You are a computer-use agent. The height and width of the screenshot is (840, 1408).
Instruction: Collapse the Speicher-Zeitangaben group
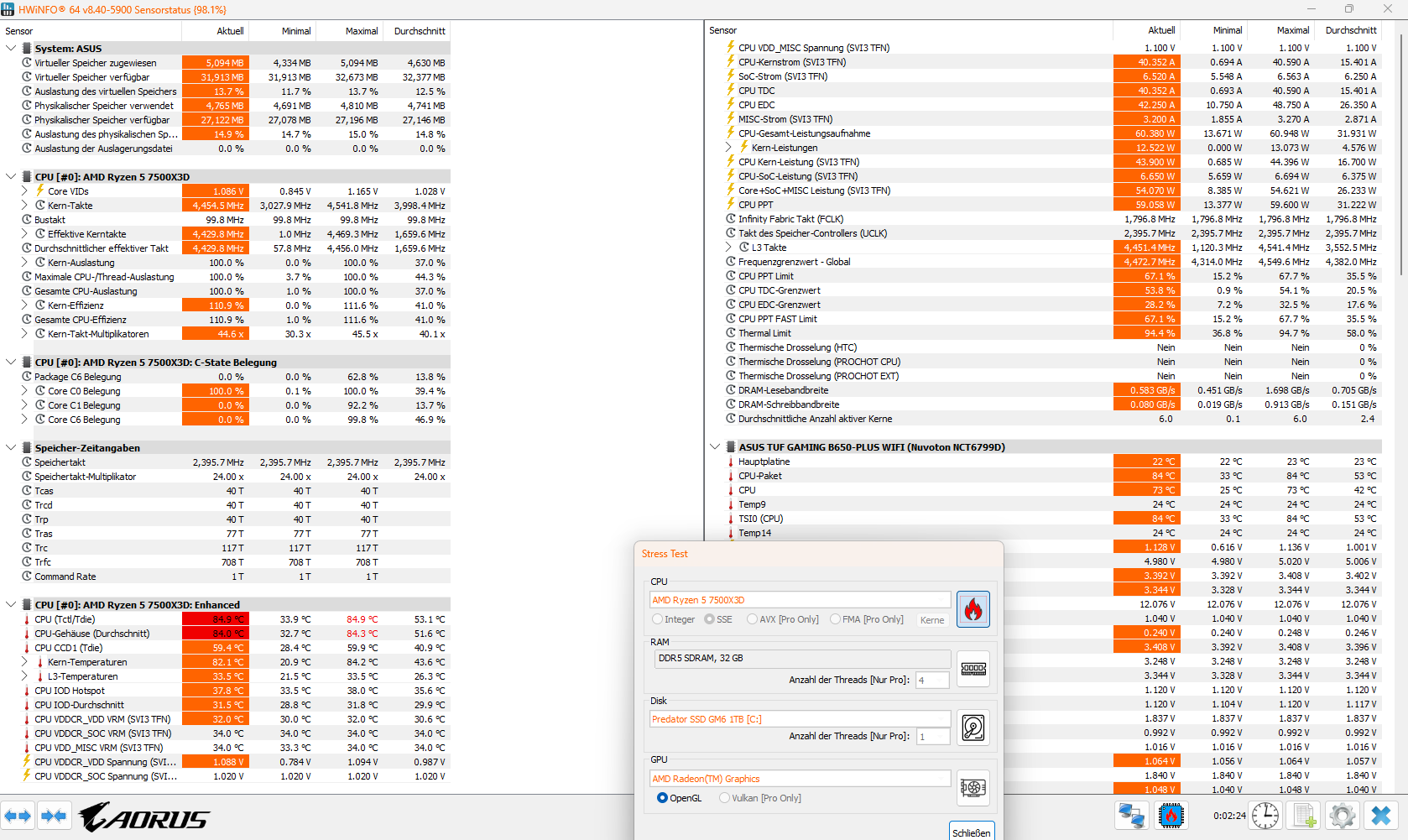click(x=11, y=448)
